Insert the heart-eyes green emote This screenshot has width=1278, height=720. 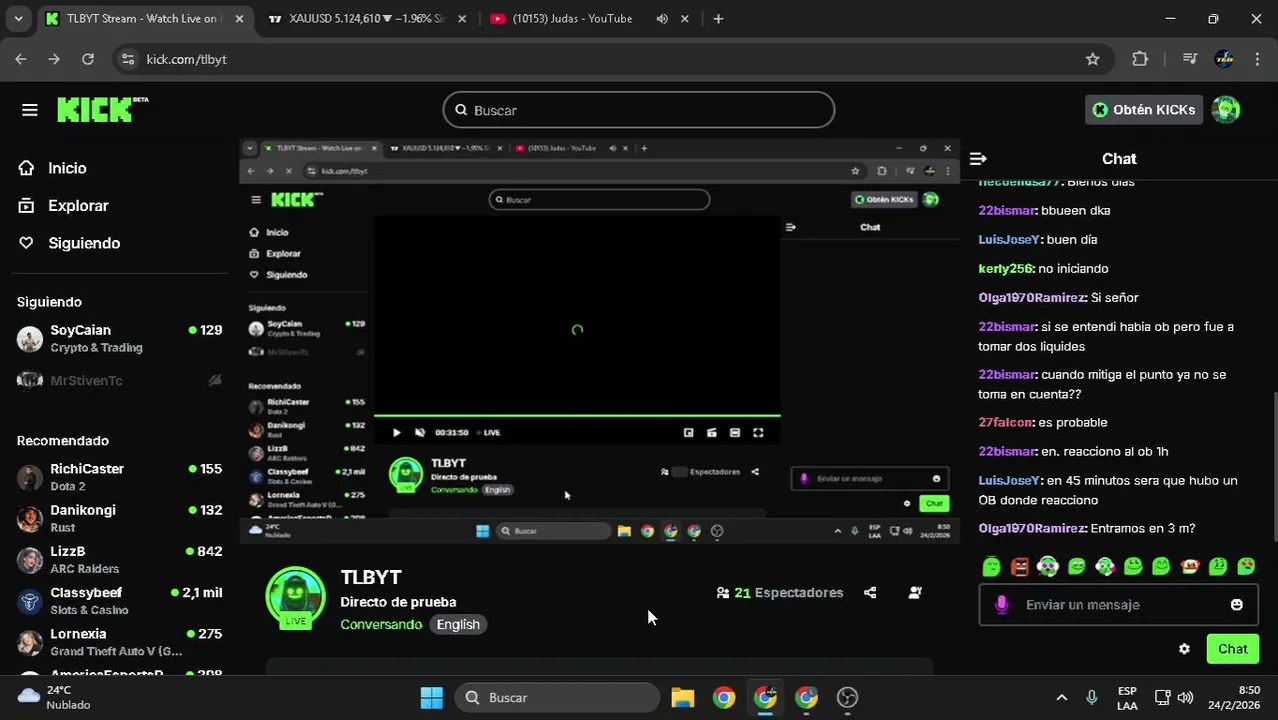[x=1246, y=567]
